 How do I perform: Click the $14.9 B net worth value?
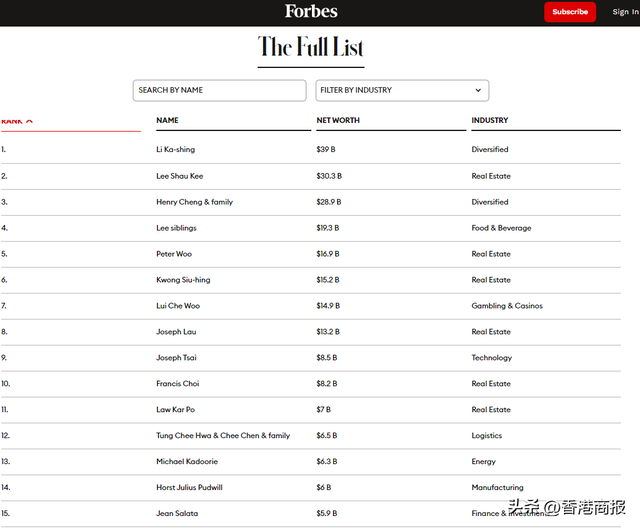point(328,306)
